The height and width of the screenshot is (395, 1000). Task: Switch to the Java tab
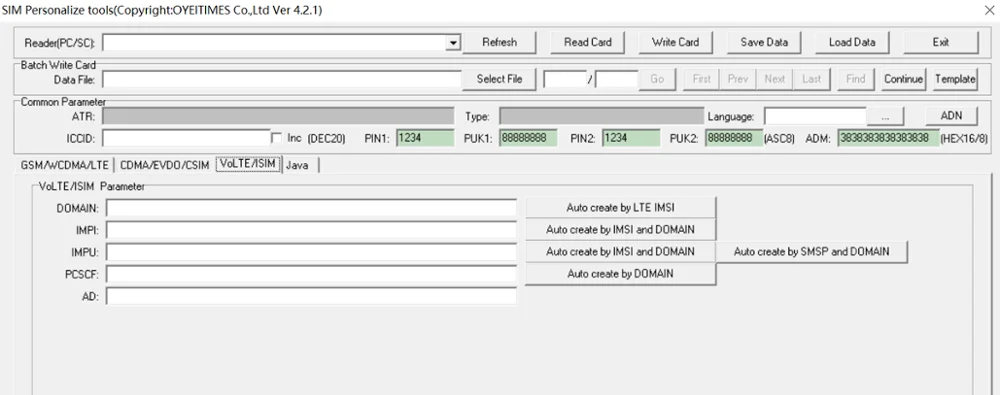pos(298,165)
